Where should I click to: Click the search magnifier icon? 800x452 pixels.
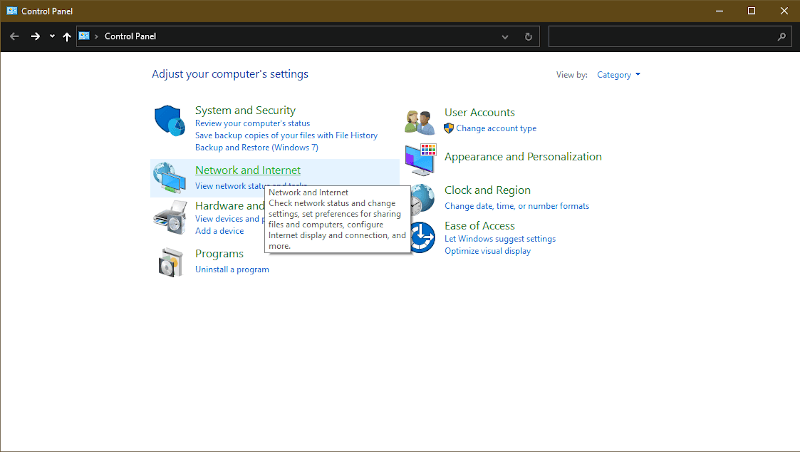coord(781,36)
